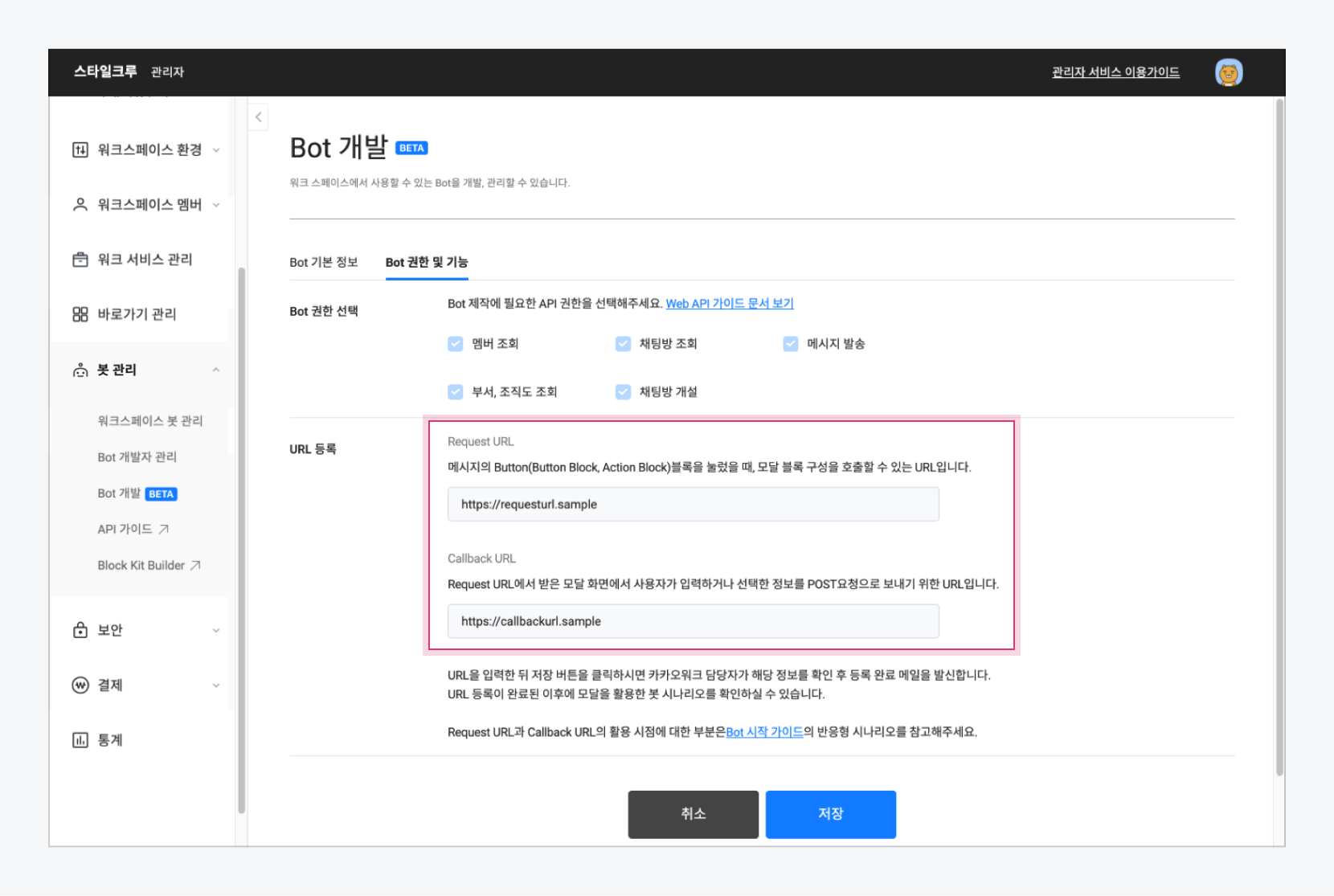Click the 스타일크루 logo text
1334x896 pixels.
click(105, 72)
